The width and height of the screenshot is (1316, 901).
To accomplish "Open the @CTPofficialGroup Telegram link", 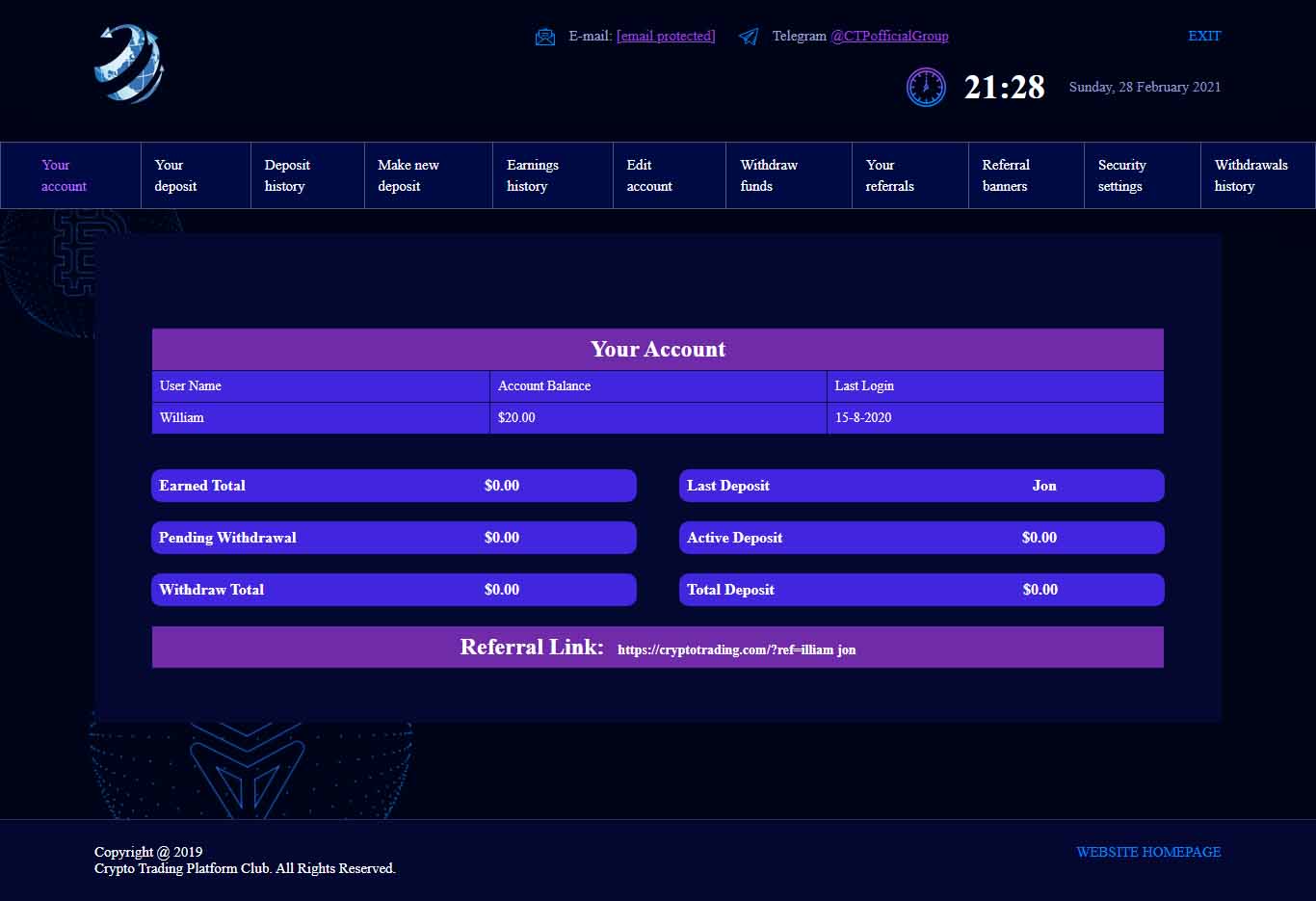I will tap(889, 36).
